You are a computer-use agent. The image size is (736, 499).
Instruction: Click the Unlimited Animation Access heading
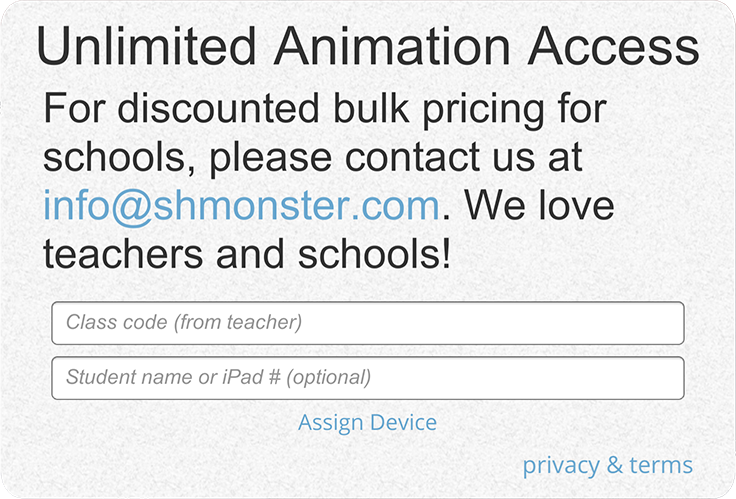coord(367,48)
